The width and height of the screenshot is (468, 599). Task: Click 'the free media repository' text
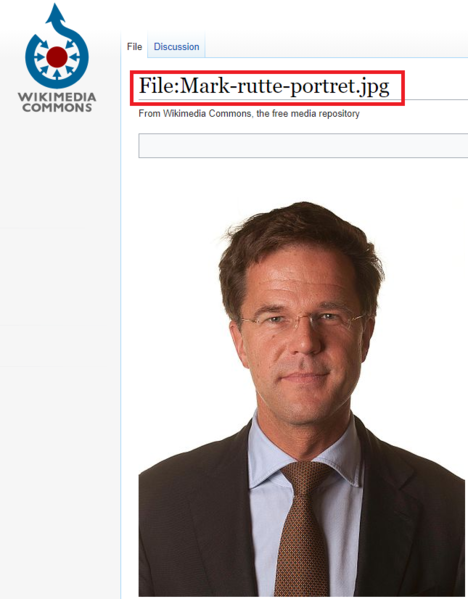[x=308, y=114]
